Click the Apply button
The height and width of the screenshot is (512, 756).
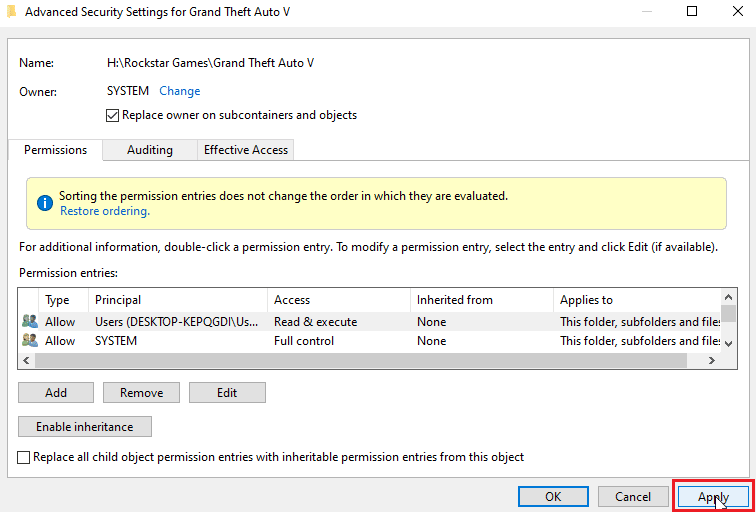click(713, 497)
